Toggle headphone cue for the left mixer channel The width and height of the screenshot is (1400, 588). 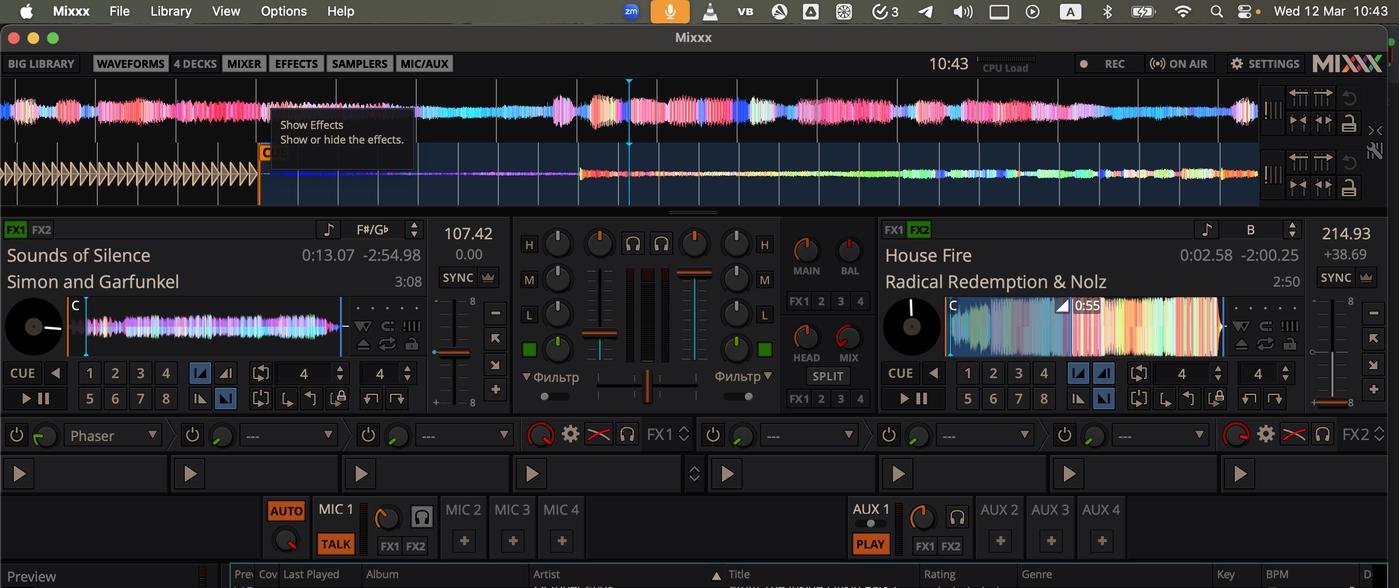coord(632,243)
